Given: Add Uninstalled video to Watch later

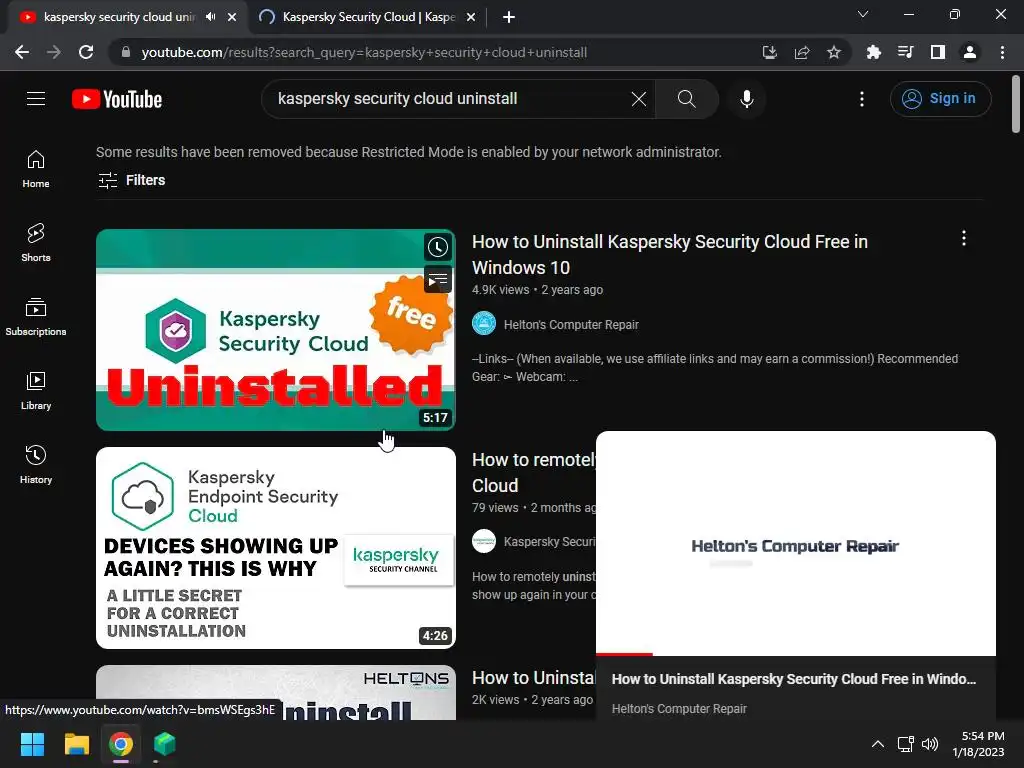Looking at the screenshot, I should click(438, 247).
